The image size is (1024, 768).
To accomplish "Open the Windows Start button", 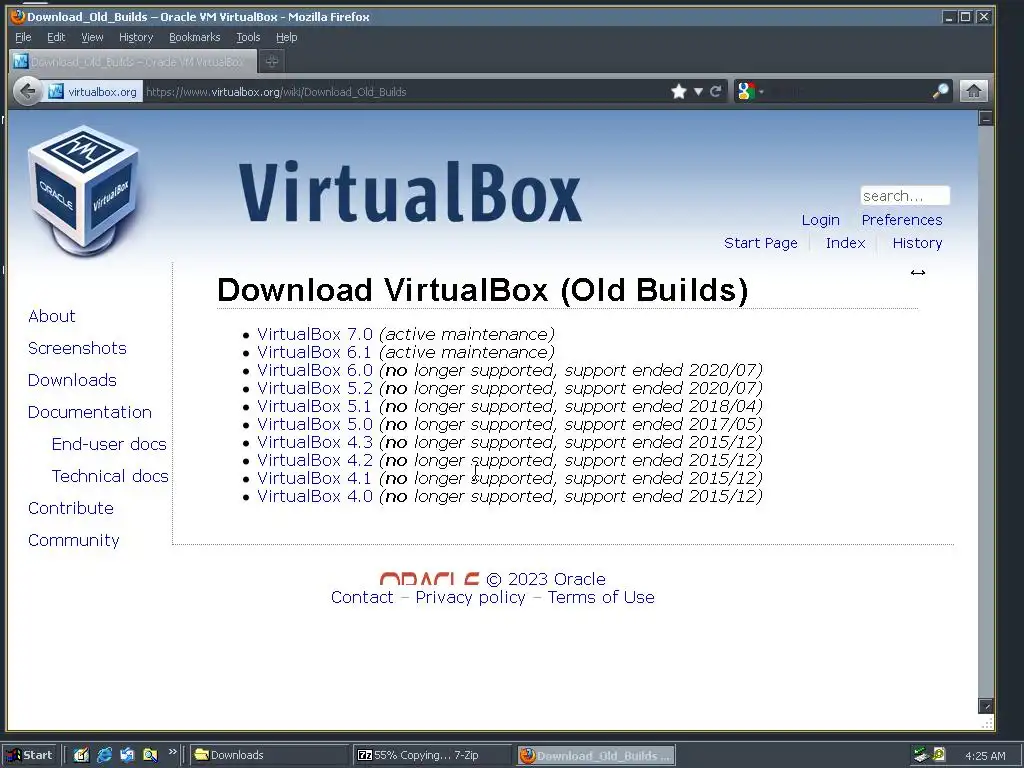I will [x=30, y=755].
